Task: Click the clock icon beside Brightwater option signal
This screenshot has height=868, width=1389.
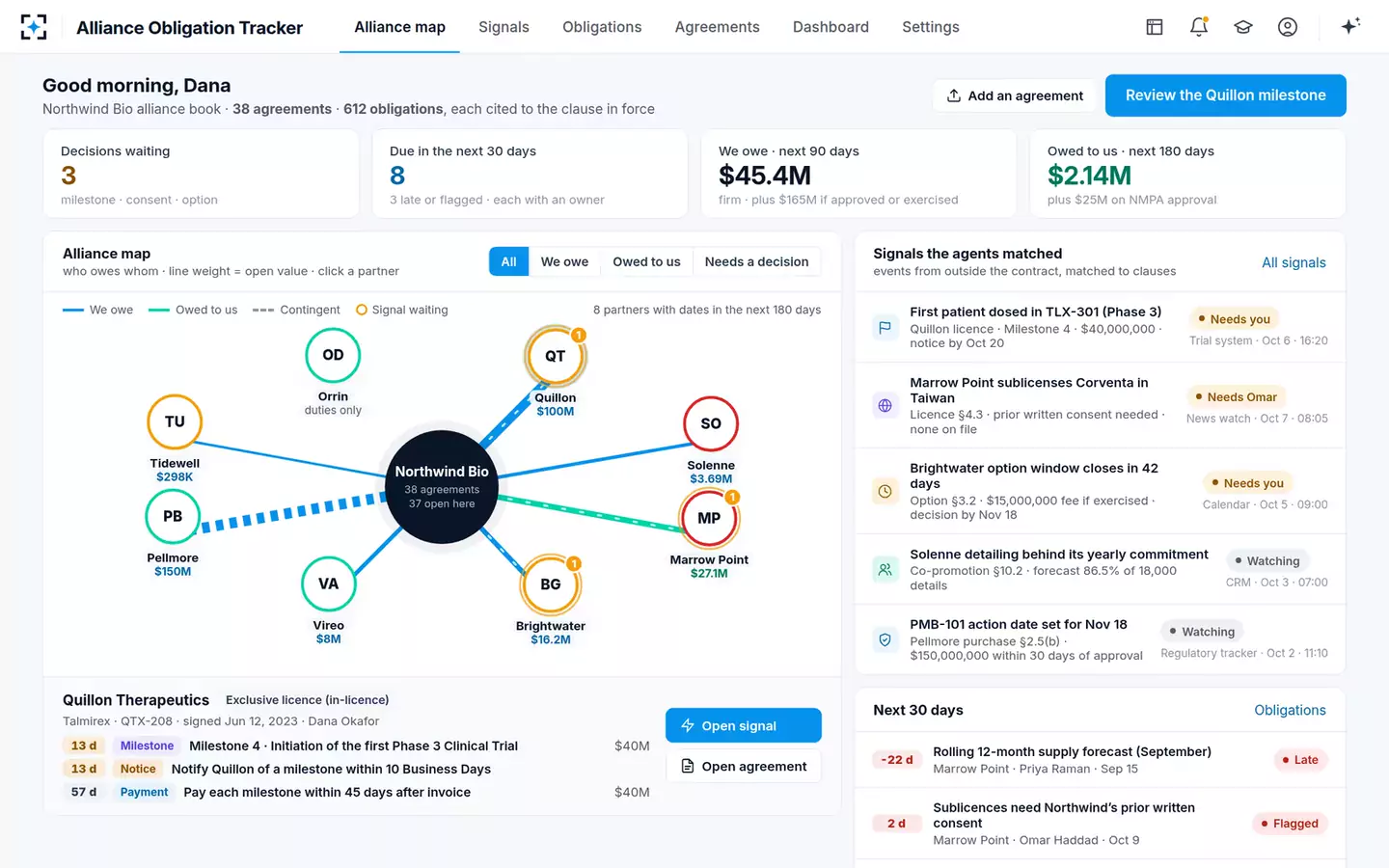Action: tap(885, 491)
